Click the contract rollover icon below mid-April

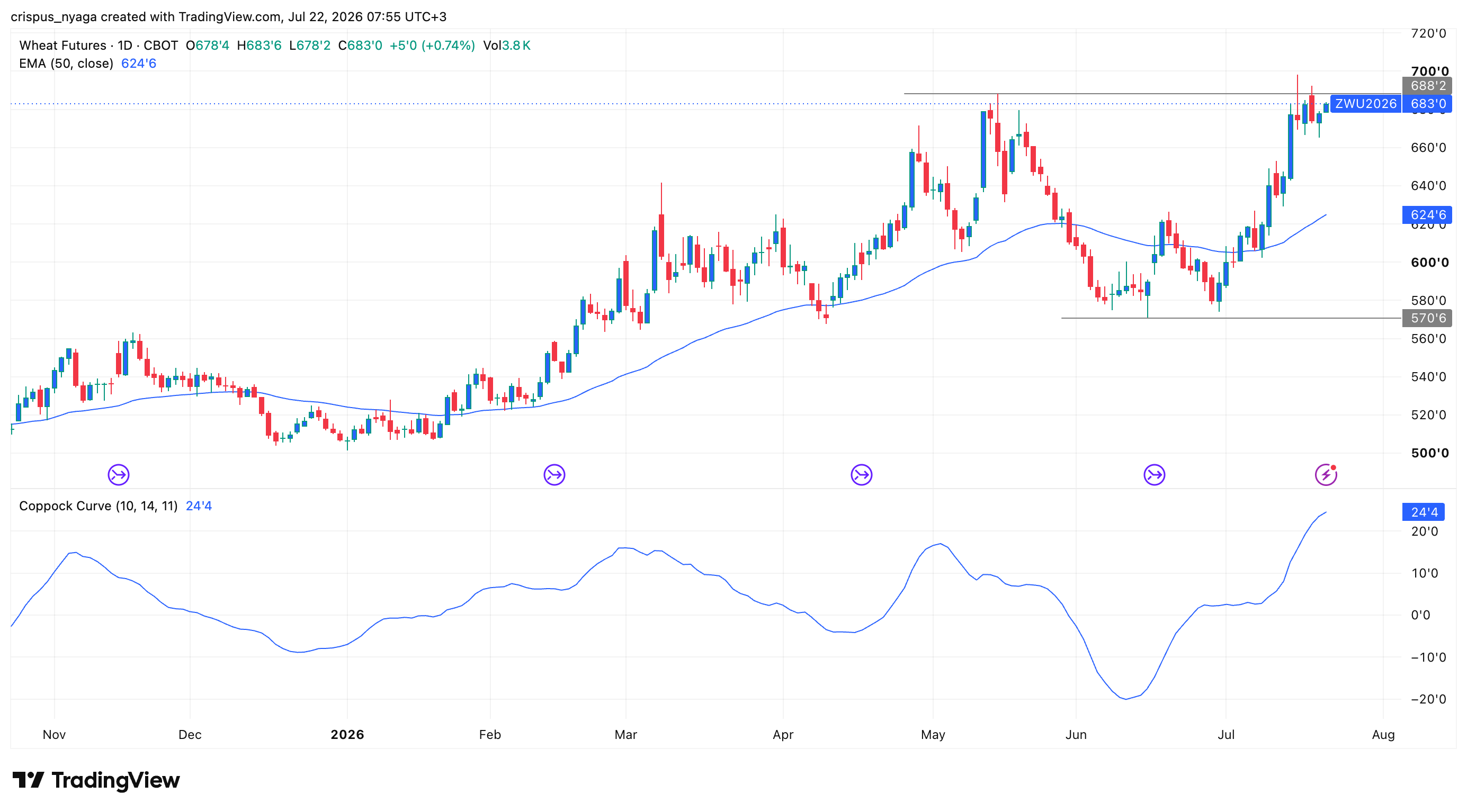(x=862, y=475)
